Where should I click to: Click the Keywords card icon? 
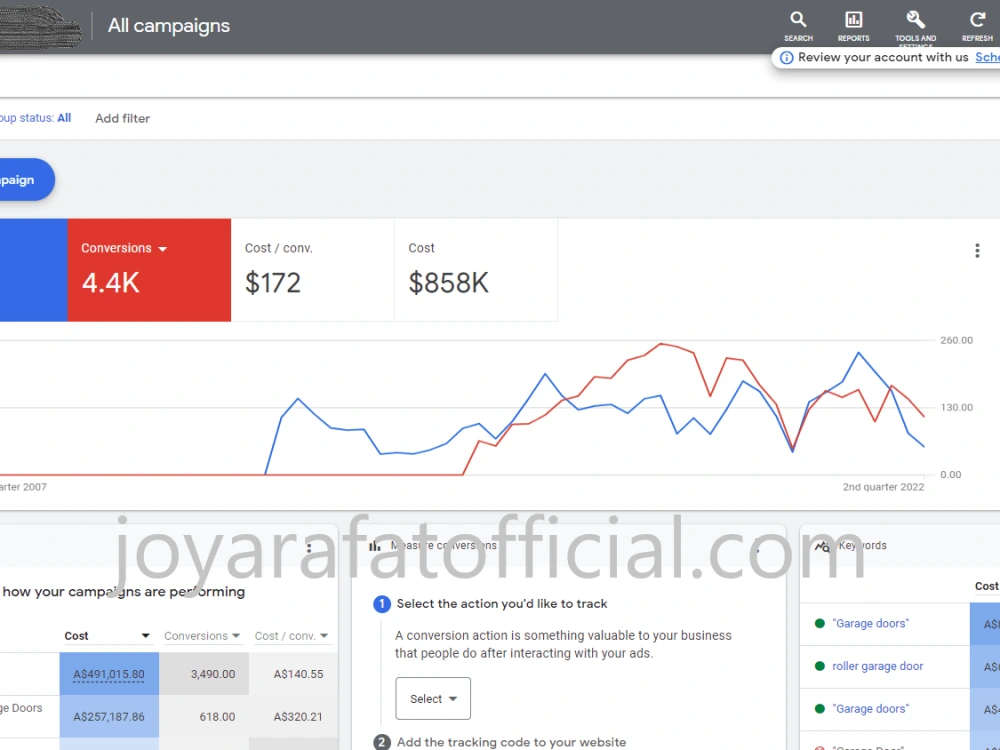[x=822, y=546]
